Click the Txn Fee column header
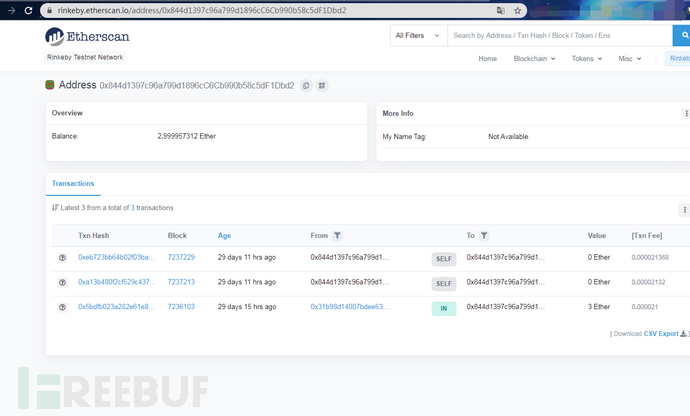The height and width of the screenshot is (416, 690). click(647, 236)
